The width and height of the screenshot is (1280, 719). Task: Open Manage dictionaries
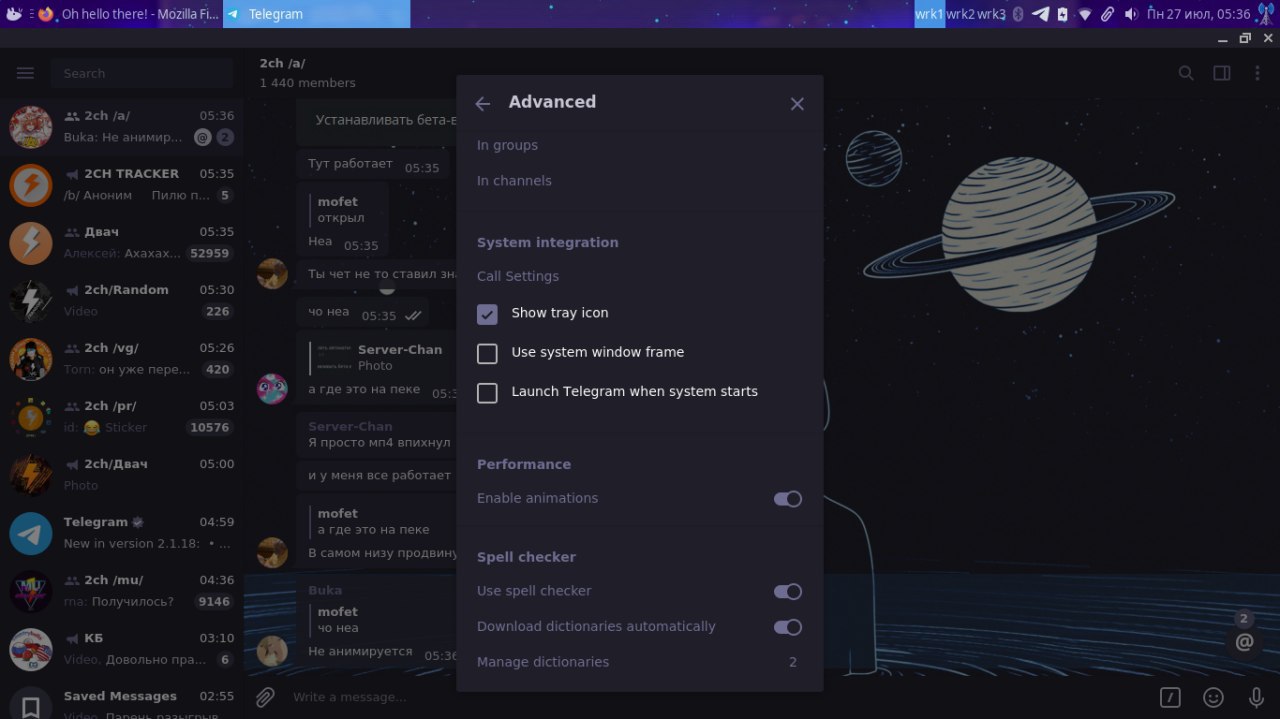pyautogui.click(x=640, y=662)
